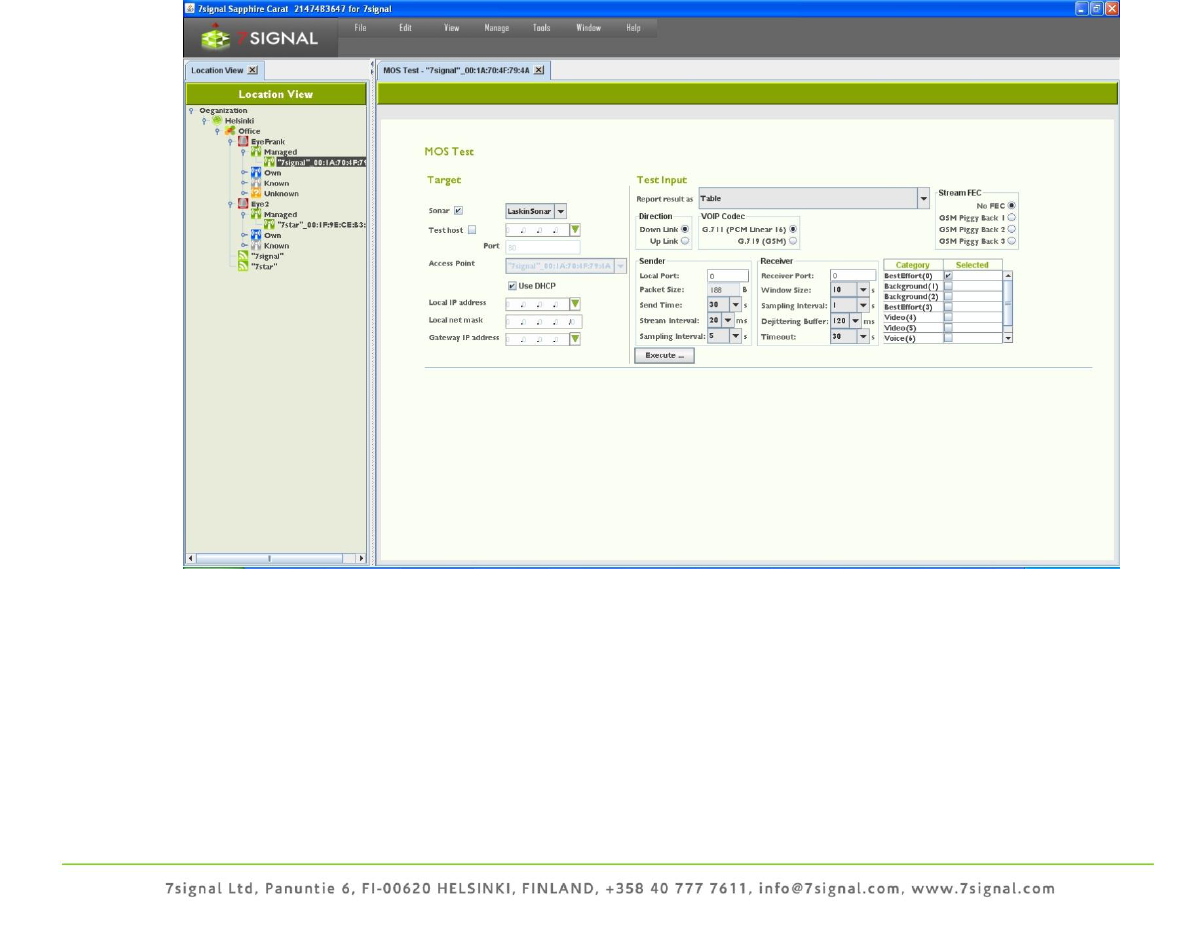
Task: Click the green wireless icon beside "7signal" network
Action: pos(243,256)
